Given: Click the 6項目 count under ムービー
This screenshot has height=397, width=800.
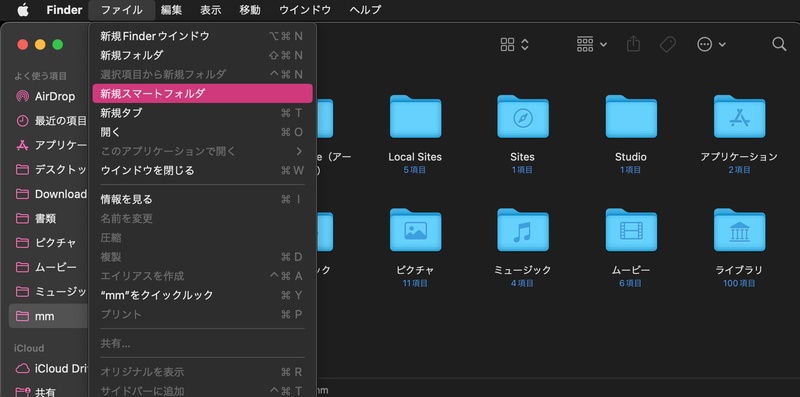Looking at the screenshot, I should pyautogui.click(x=631, y=283).
